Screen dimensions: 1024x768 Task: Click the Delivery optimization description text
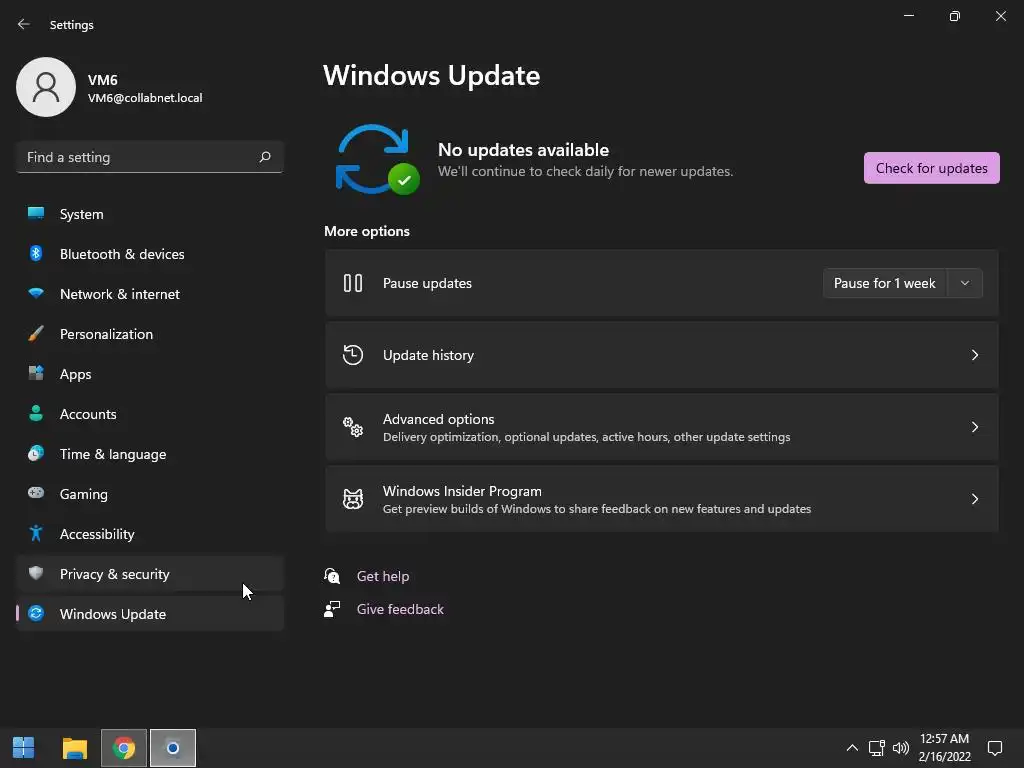click(586, 437)
